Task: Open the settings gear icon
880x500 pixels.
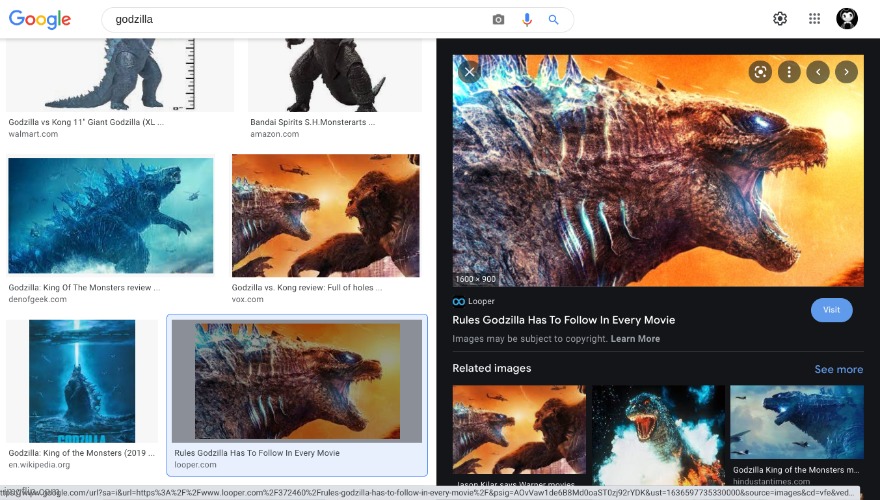Action: (x=780, y=19)
